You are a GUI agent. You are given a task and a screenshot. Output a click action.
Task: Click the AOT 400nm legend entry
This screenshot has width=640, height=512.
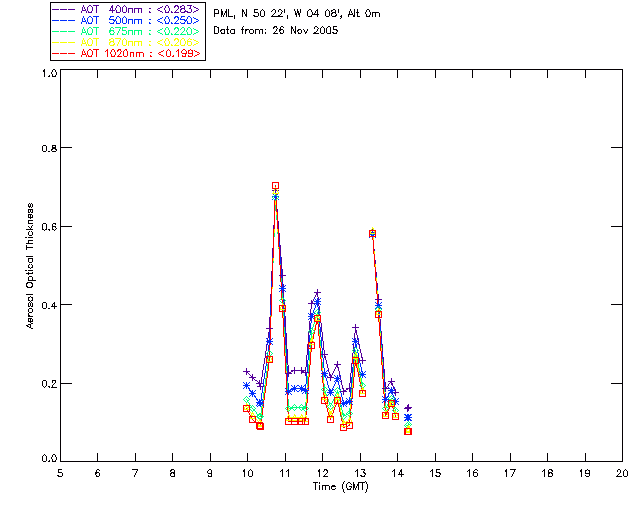(126, 9)
